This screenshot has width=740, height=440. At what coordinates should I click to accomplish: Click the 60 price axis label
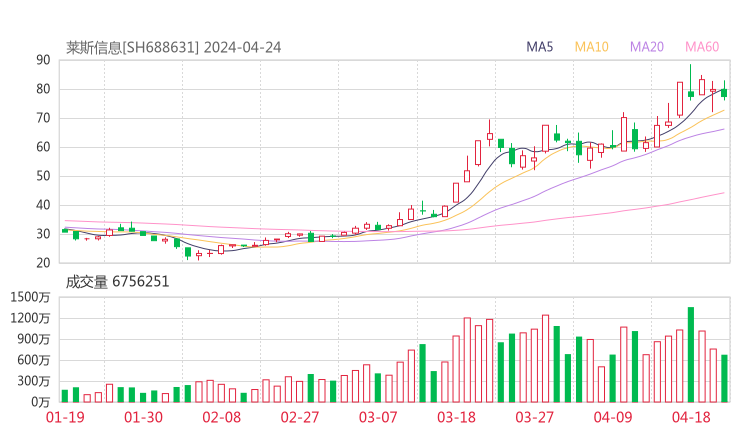coord(43,147)
